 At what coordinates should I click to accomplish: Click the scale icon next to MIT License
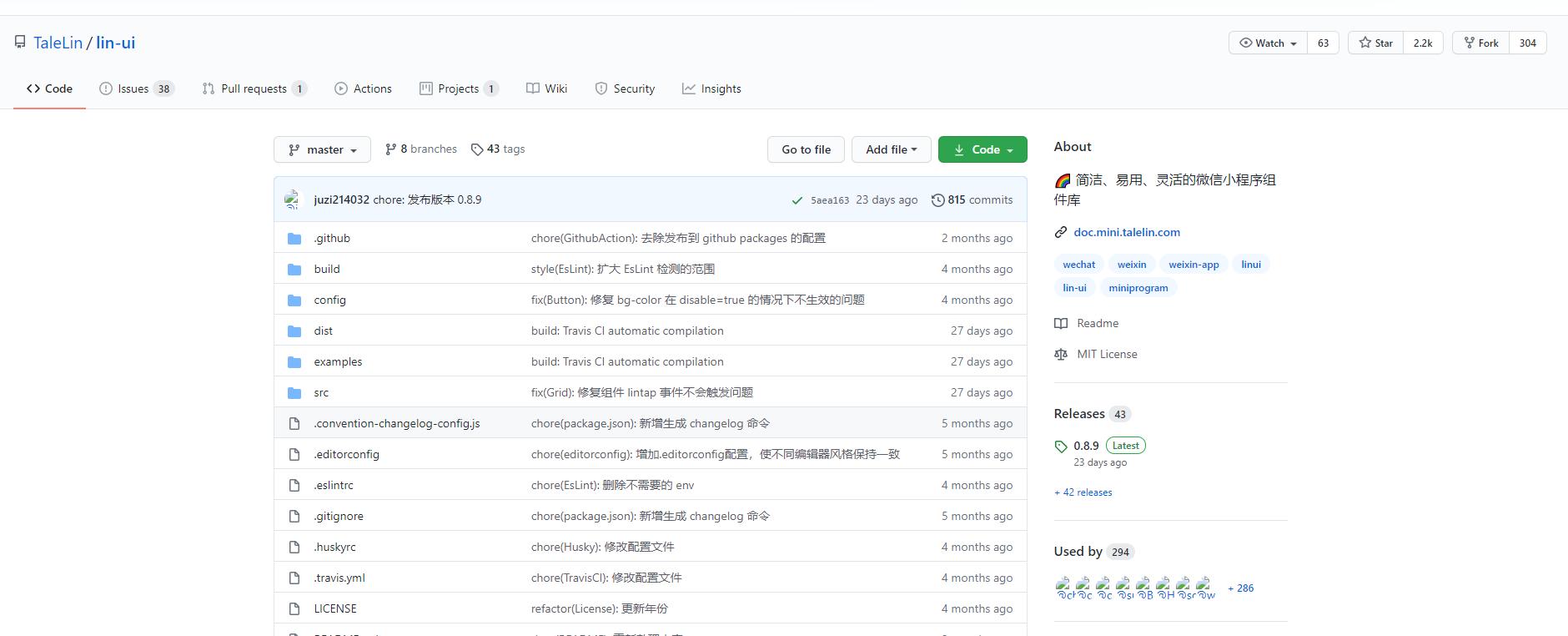1061,355
